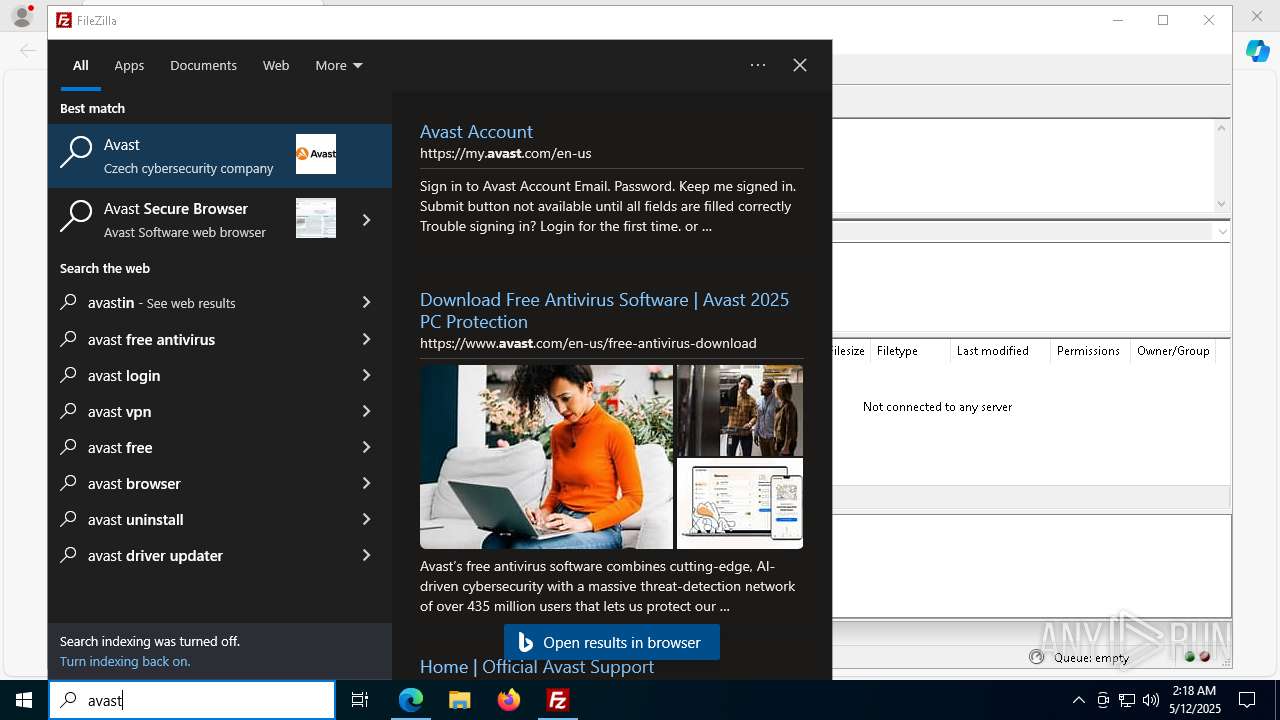The image size is (1280, 720).
Task: Expand avast driver updater suggestion arrow
Action: pyautogui.click(x=366, y=555)
